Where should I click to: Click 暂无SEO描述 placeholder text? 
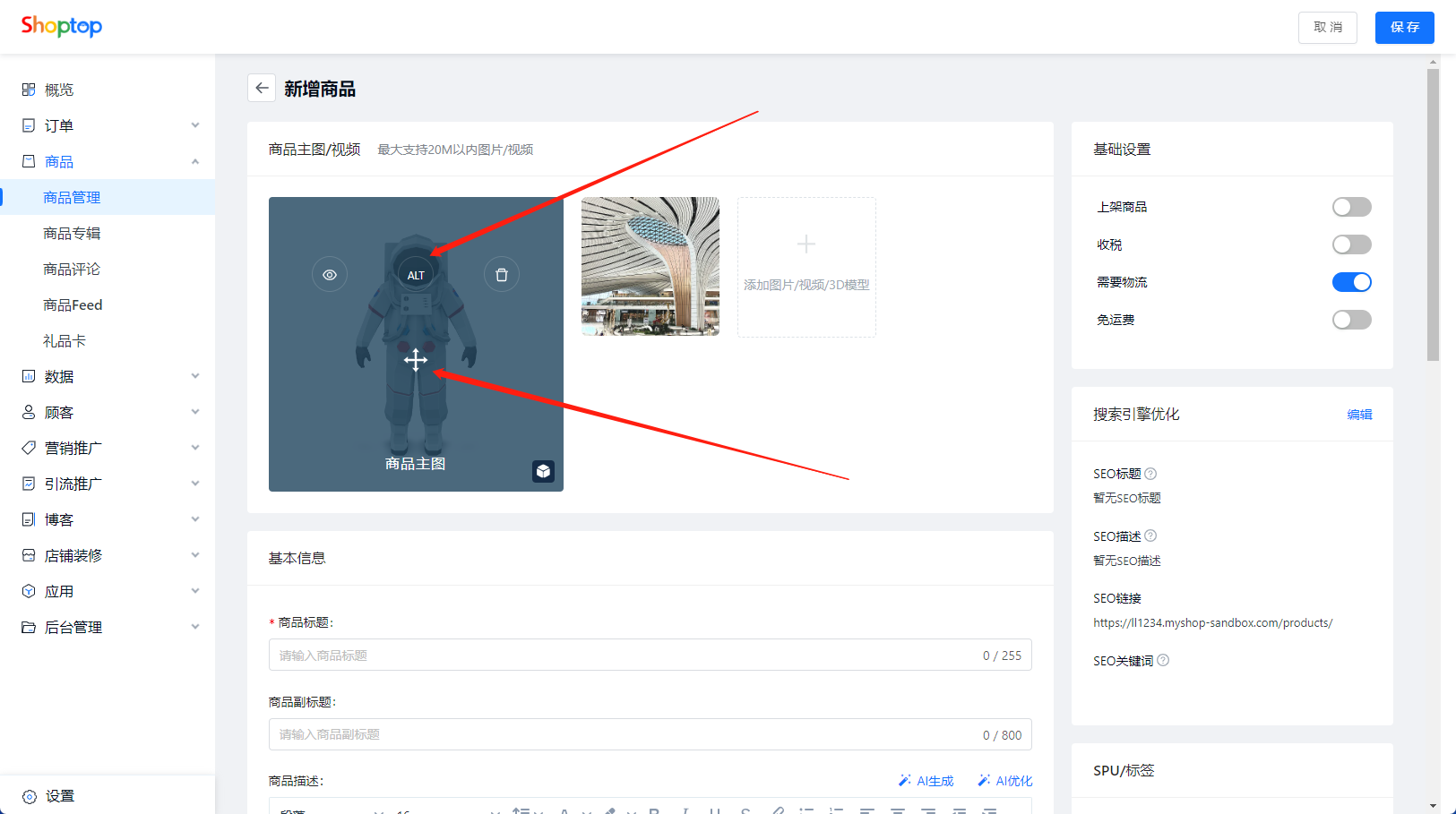pos(1127,561)
